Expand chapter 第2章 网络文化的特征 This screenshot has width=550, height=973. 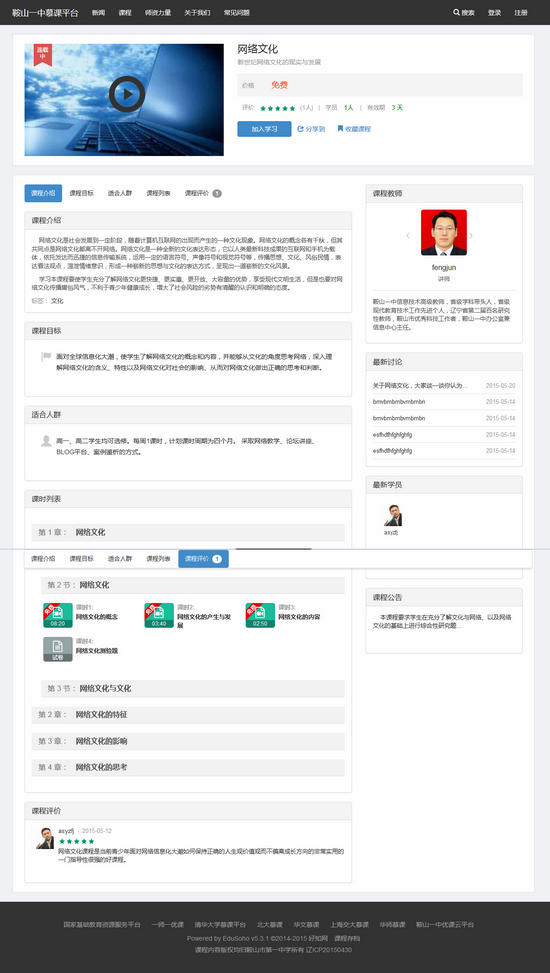tap(188, 715)
